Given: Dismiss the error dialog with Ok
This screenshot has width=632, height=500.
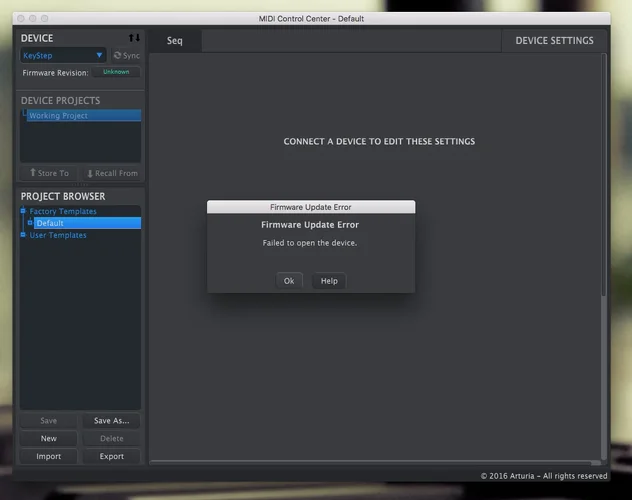Looking at the screenshot, I should click(x=289, y=281).
